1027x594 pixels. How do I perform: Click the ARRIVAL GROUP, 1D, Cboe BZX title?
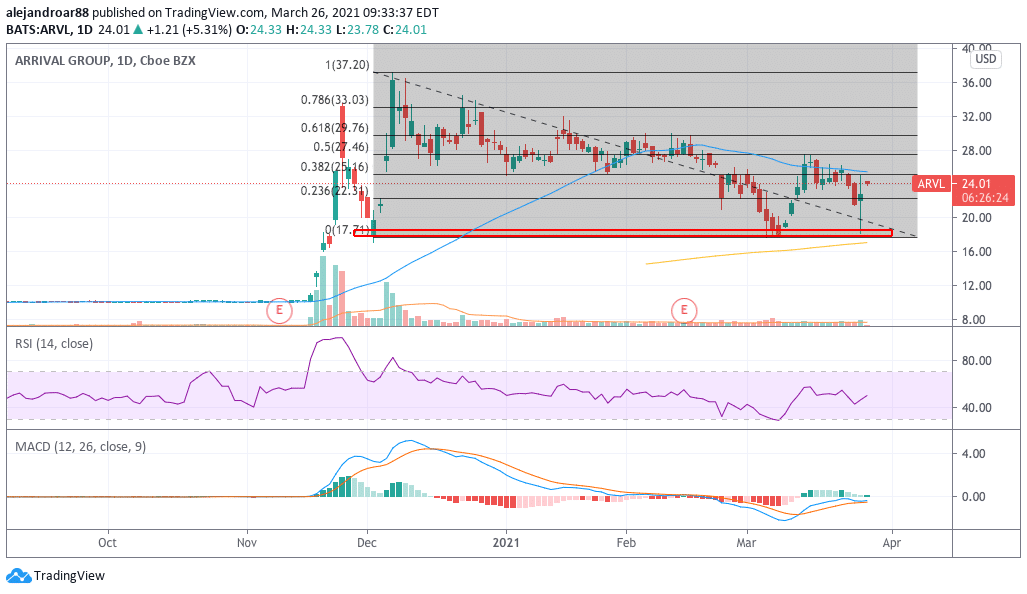coord(105,61)
